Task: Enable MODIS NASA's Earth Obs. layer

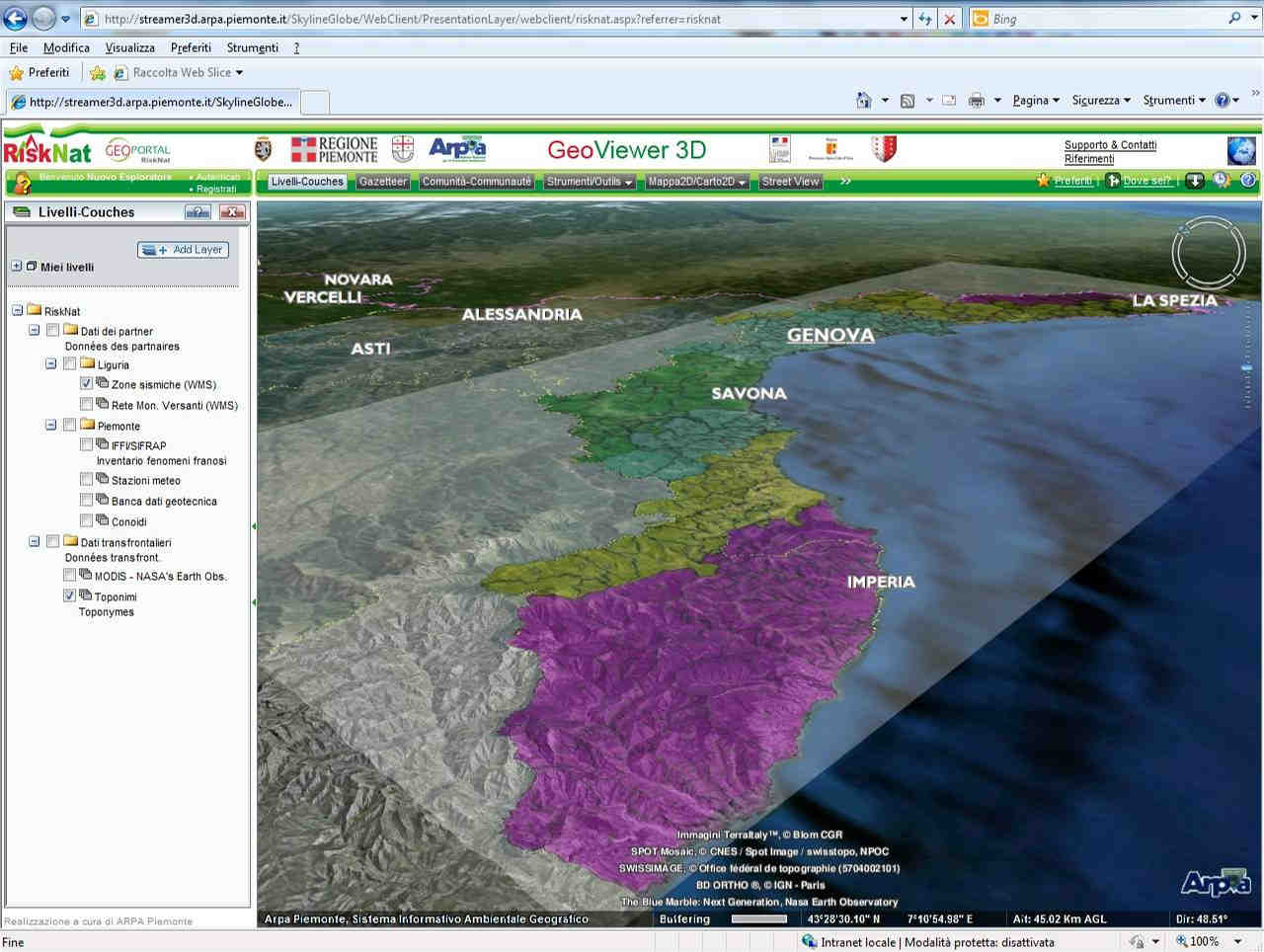Action: (x=70, y=575)
